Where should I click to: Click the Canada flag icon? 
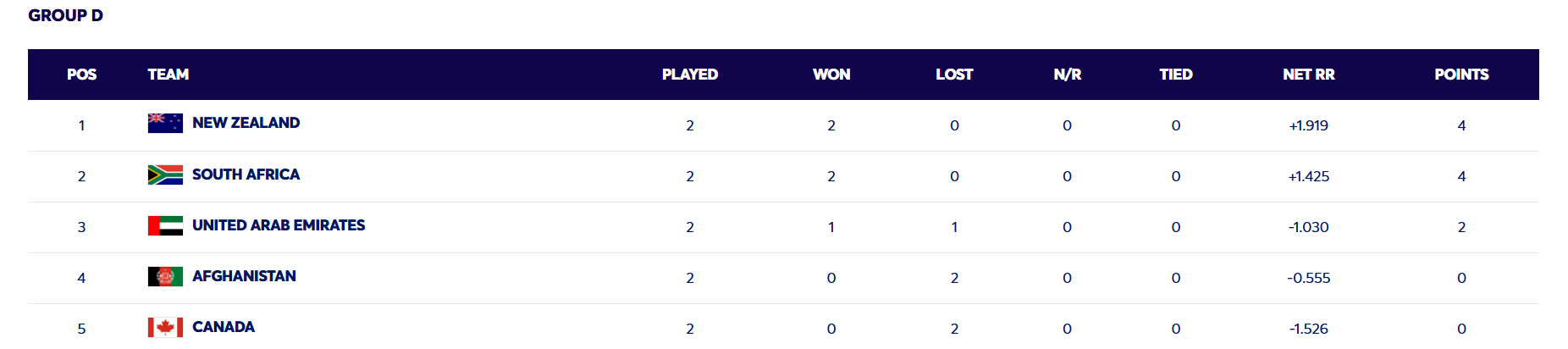pyautogui.click(x=165, y=327)
